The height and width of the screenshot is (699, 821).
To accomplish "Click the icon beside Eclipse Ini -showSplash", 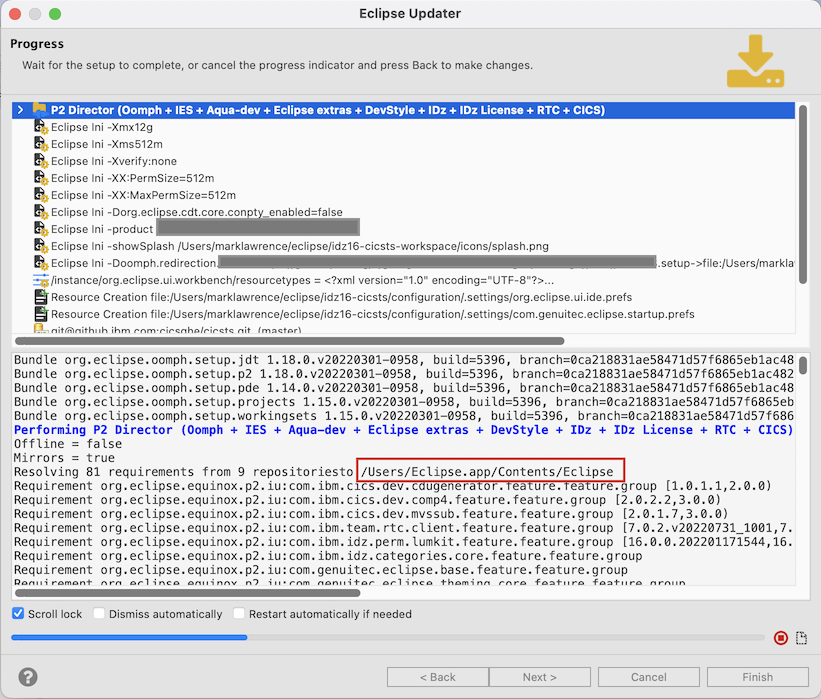I will (40, 246).
